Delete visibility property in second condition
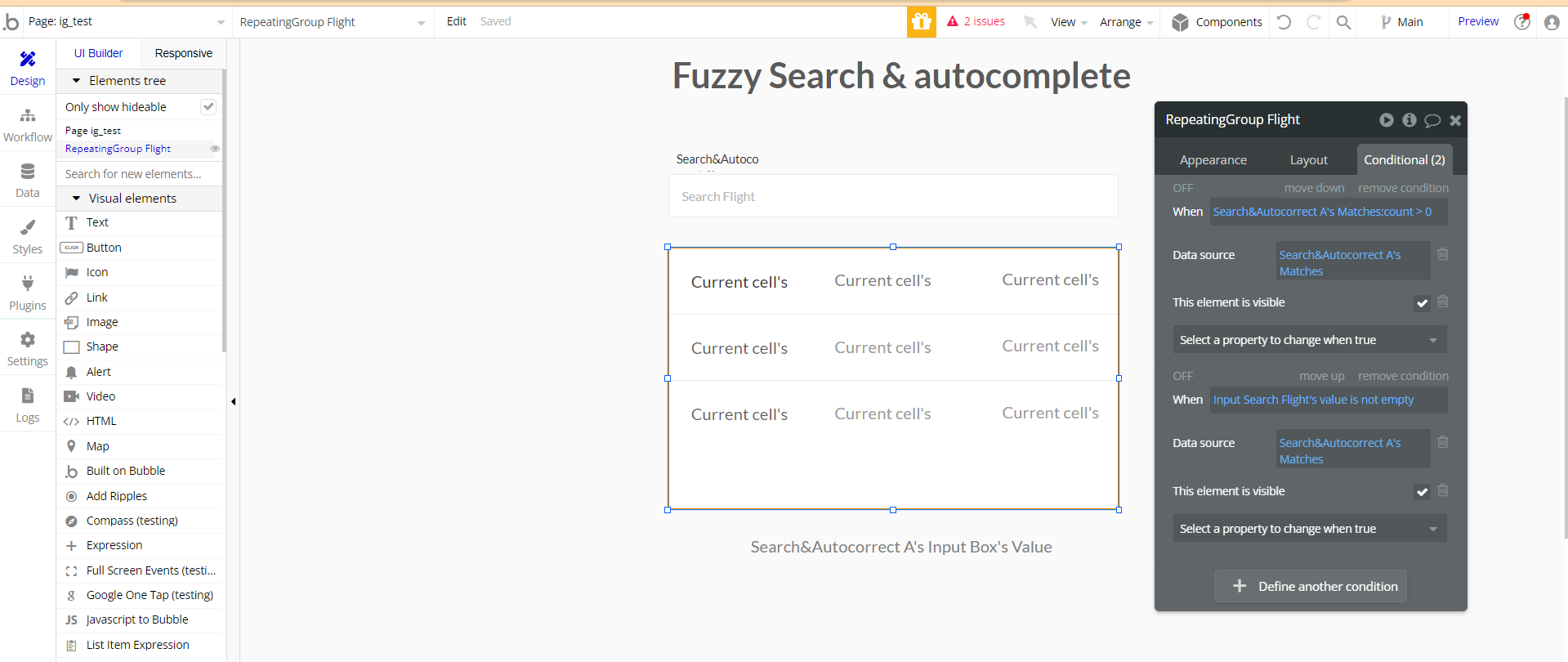Screen dimensions: 1568x662 [1443, 490]
